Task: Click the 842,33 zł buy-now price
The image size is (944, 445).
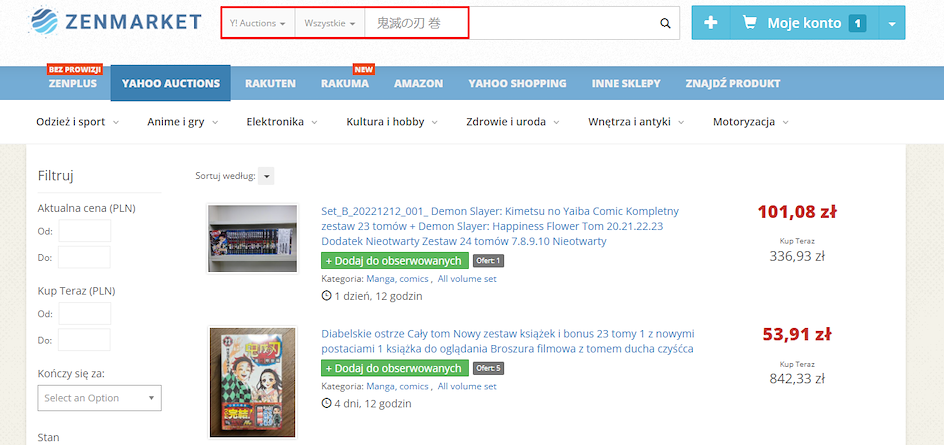Action: [796, 379]
